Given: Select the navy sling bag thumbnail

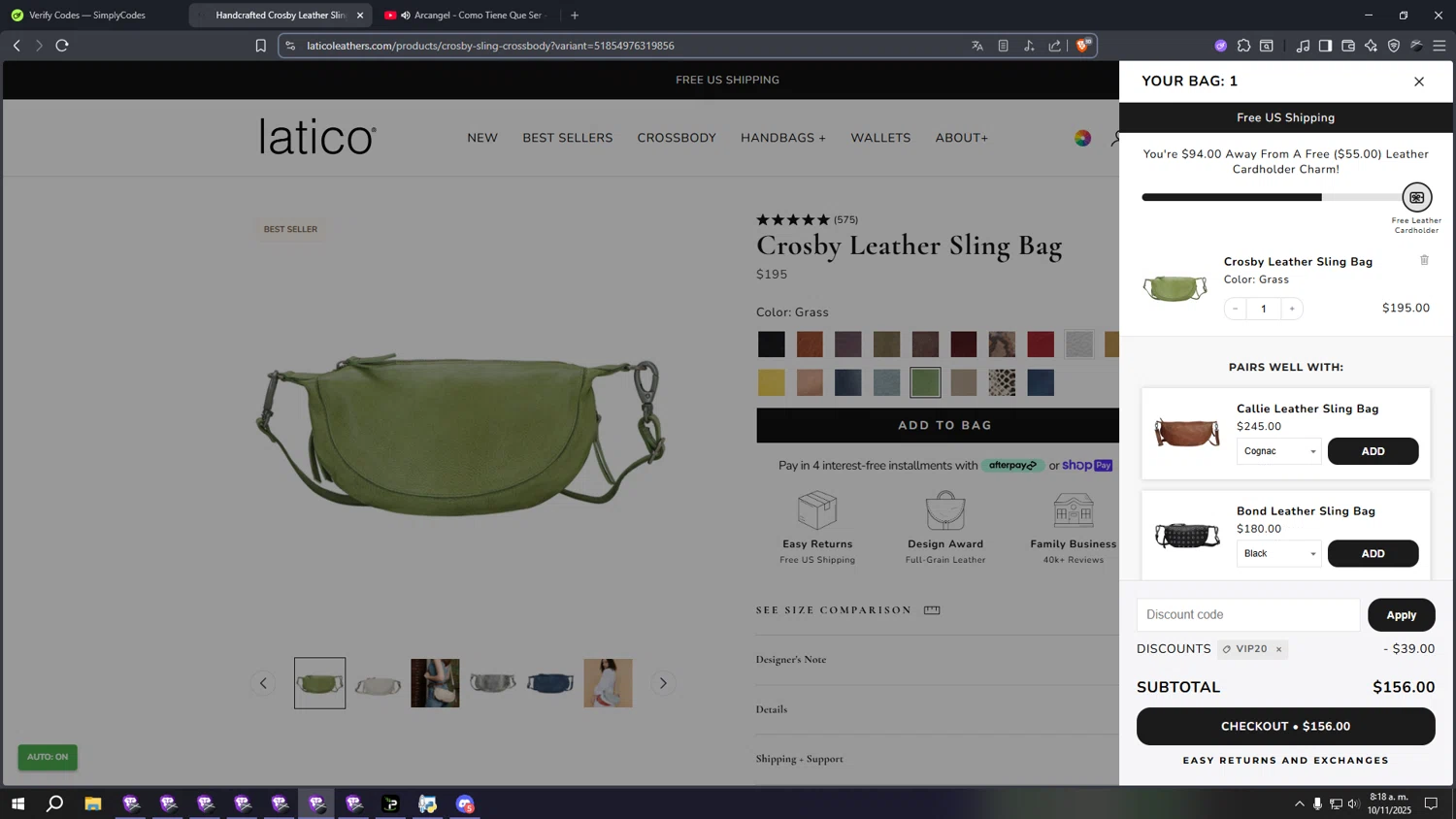Looking at the screenshot, I should pyautogui.click(x=550, y=684).
